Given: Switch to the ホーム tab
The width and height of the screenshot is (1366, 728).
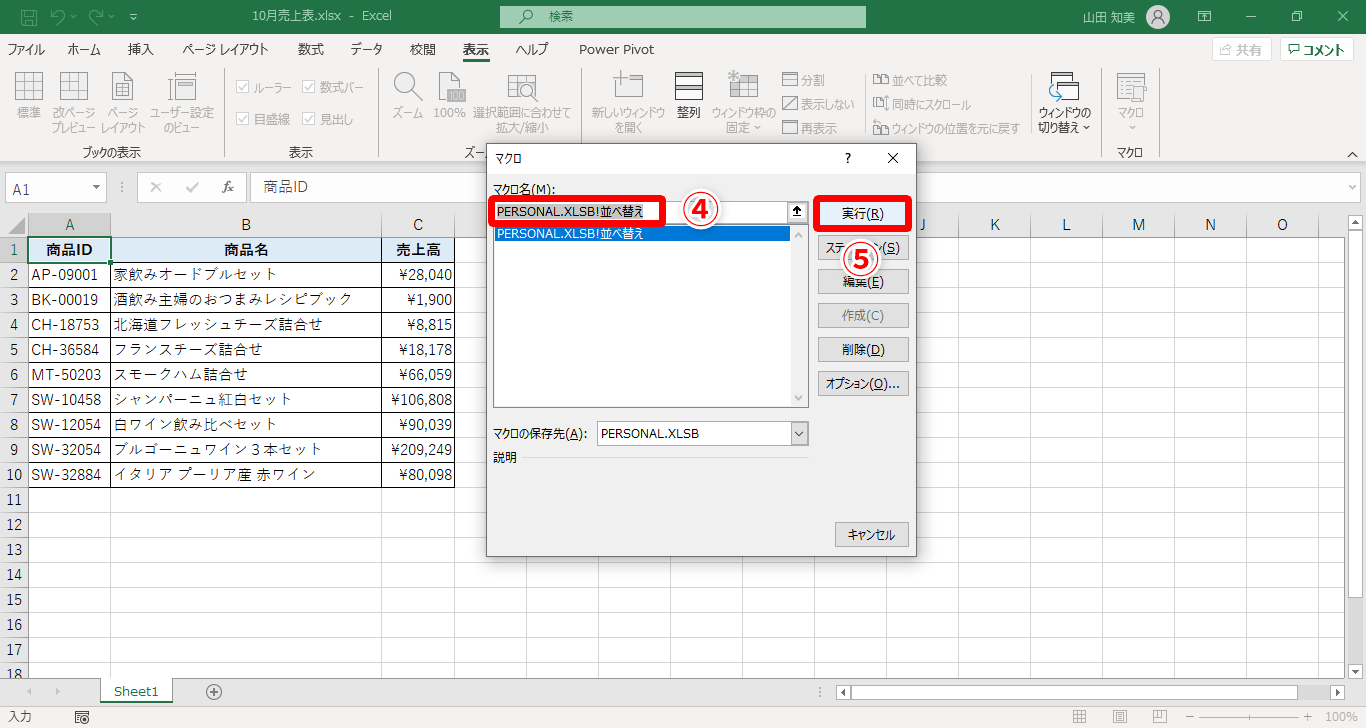Looking at the screenshot, I should tap(84, 49).
